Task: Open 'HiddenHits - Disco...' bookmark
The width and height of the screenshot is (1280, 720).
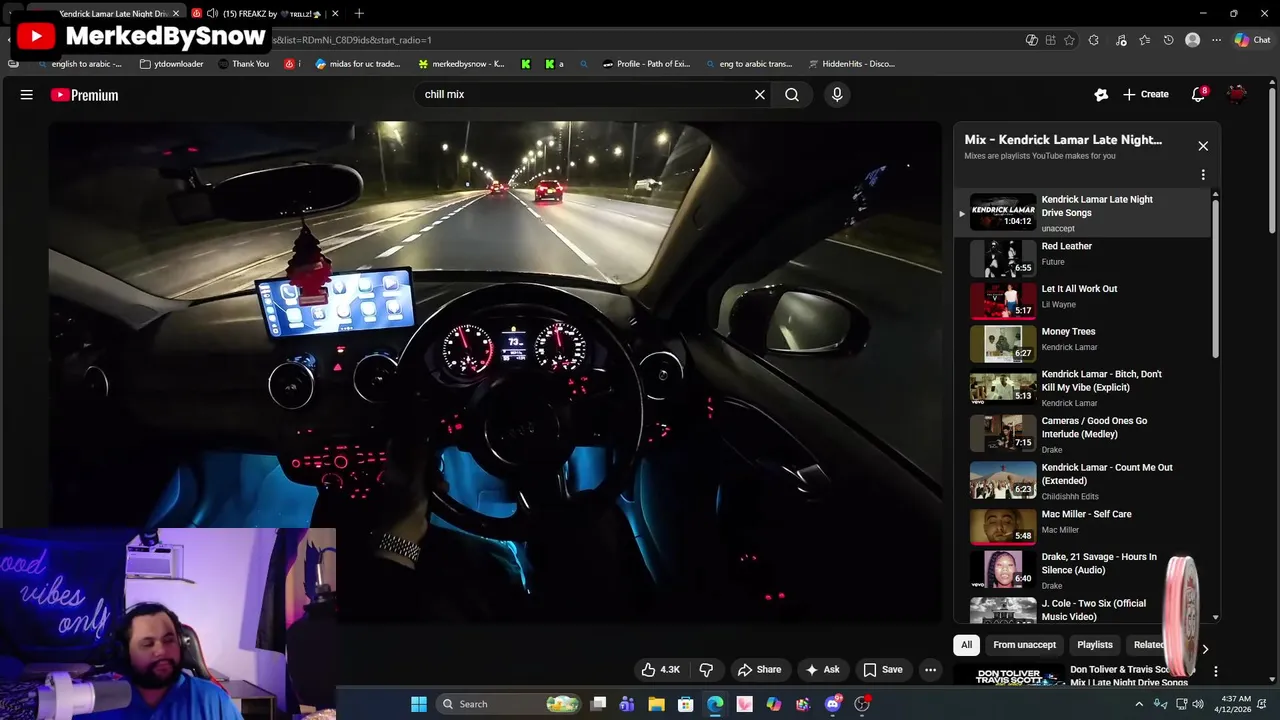Action: pyautogui.click(x=851, y=64)
